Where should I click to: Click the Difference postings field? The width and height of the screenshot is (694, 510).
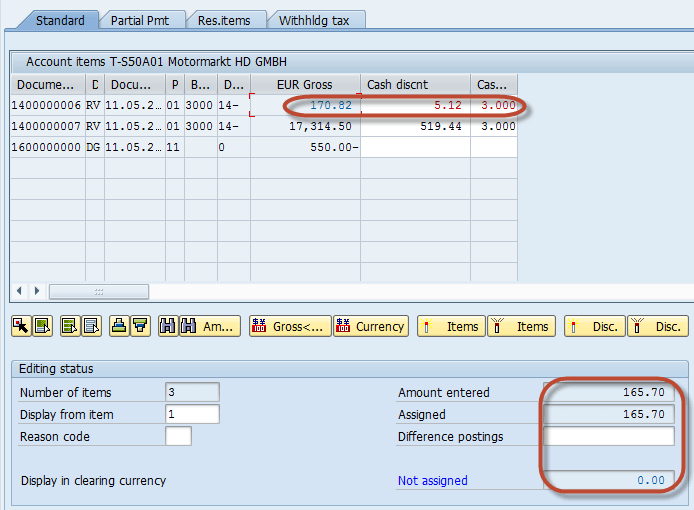608,436
